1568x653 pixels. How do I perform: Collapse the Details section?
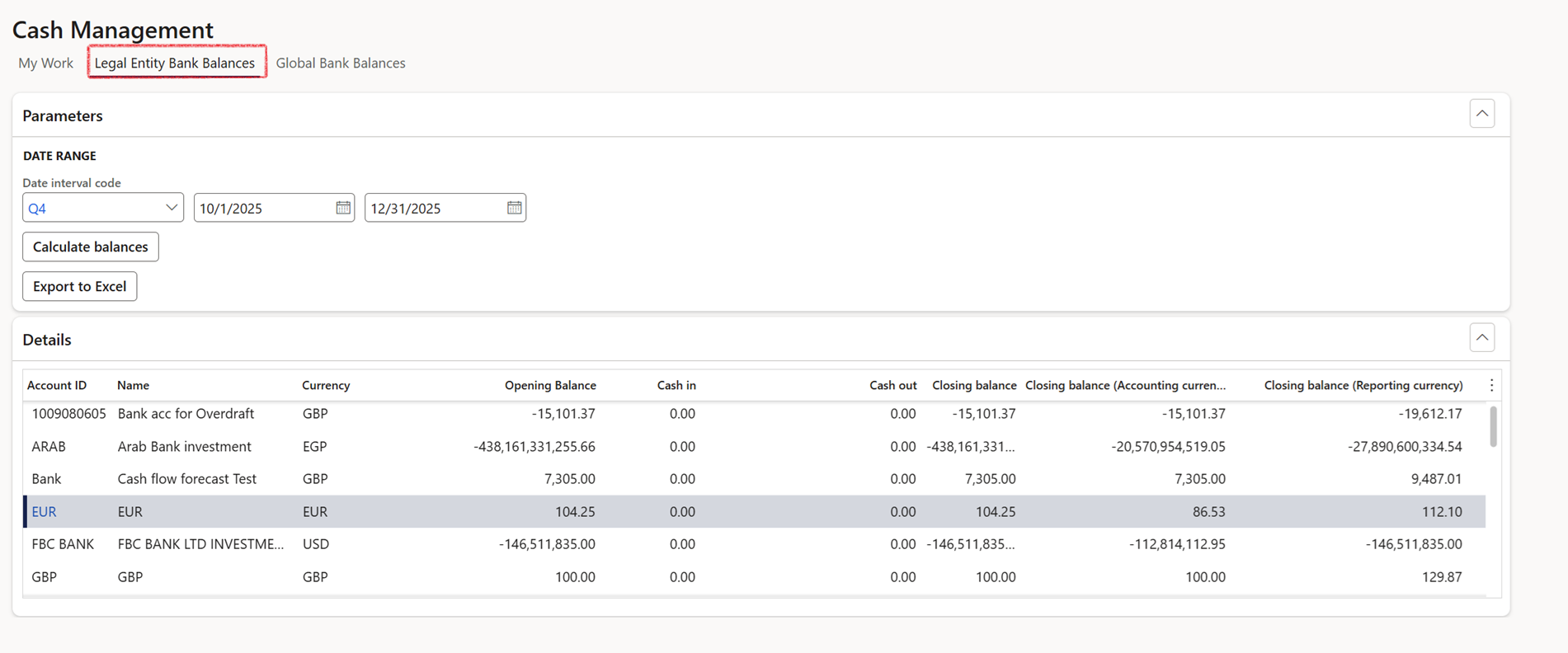pos(1482,338)
